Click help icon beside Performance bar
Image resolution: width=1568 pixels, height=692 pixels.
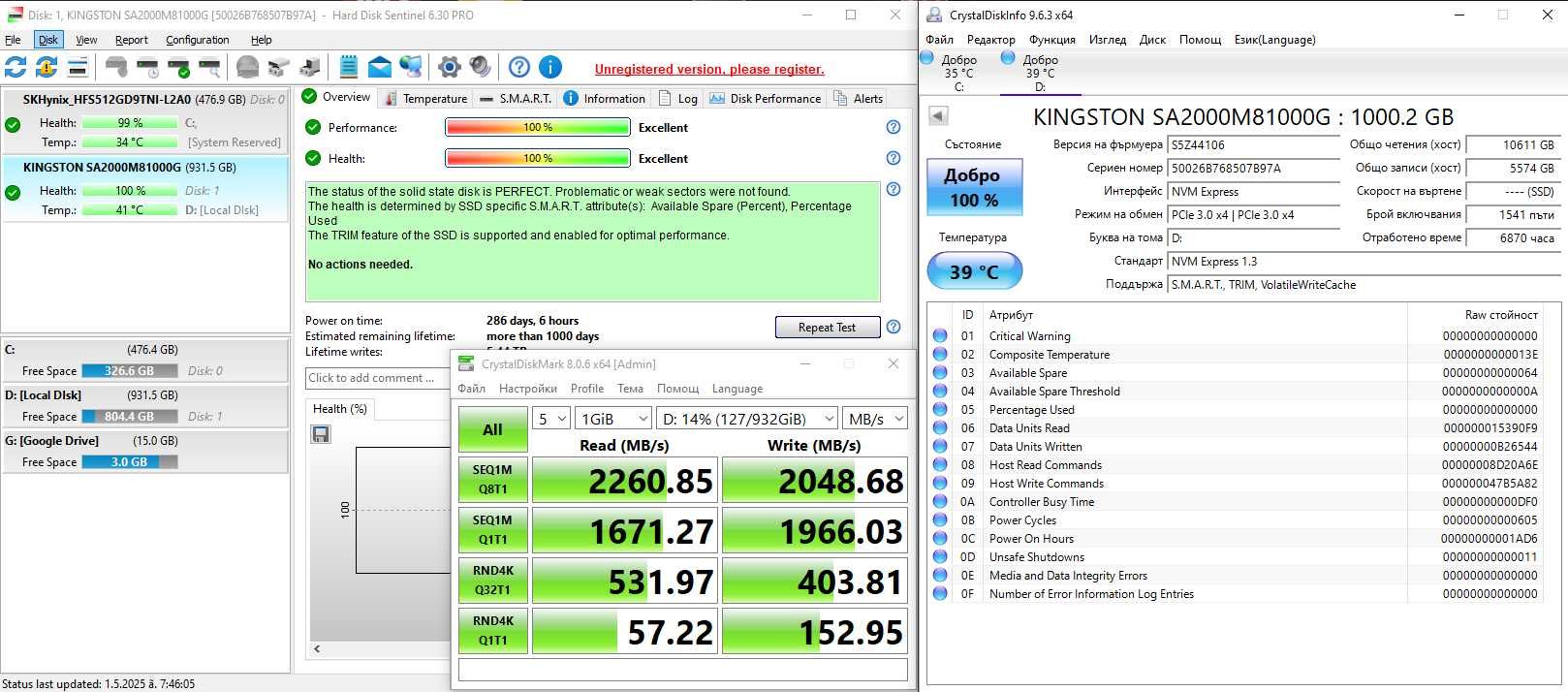click(x=894, y=127)
